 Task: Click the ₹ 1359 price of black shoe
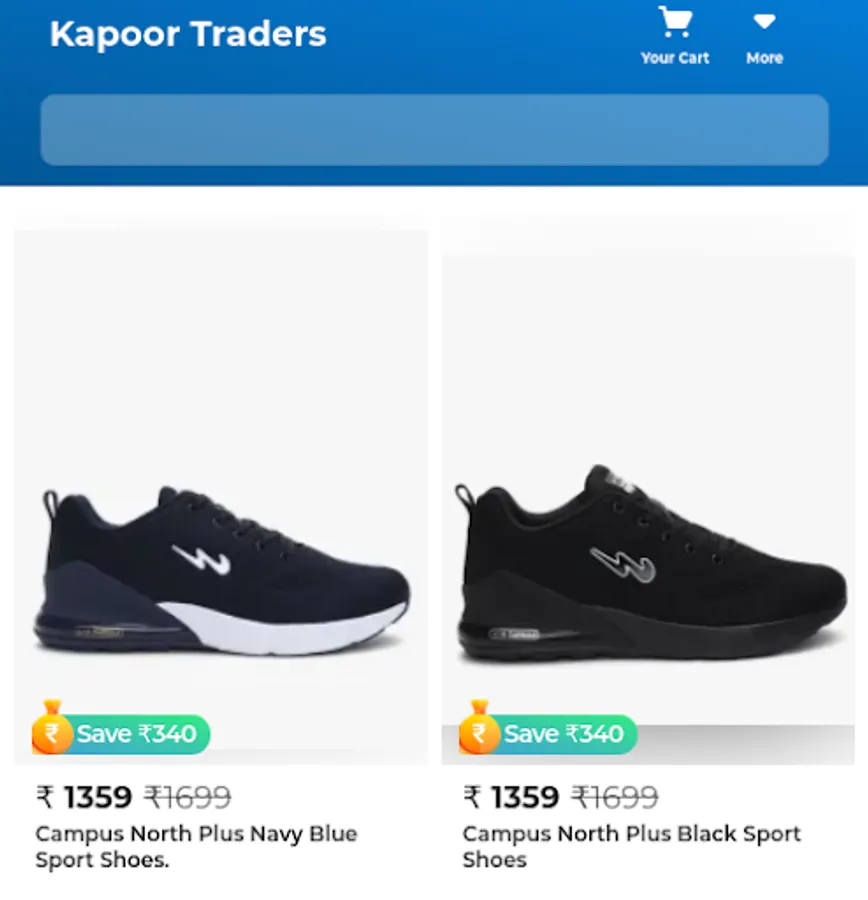(511, 797)
